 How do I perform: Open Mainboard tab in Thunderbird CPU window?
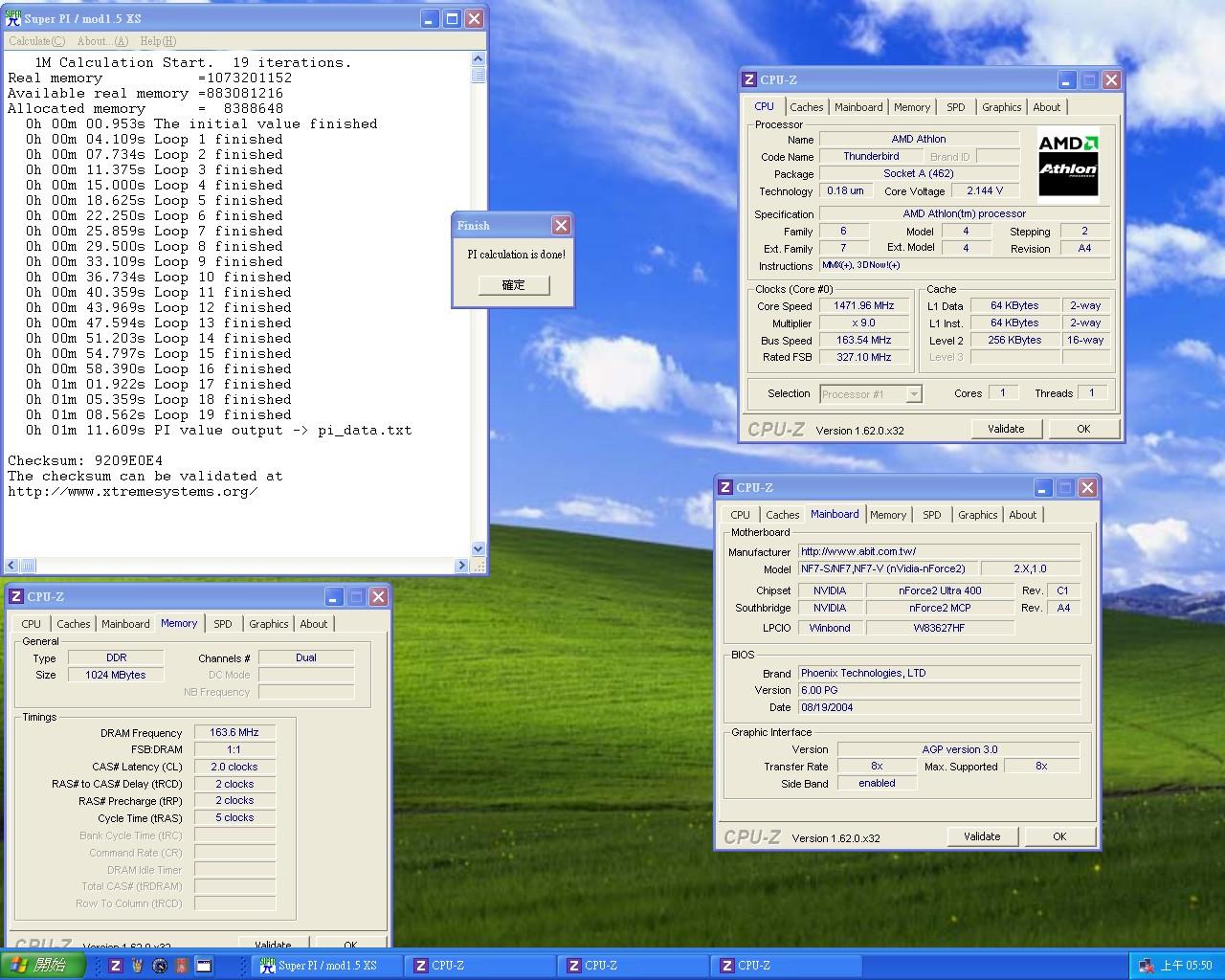click(858, 107)
